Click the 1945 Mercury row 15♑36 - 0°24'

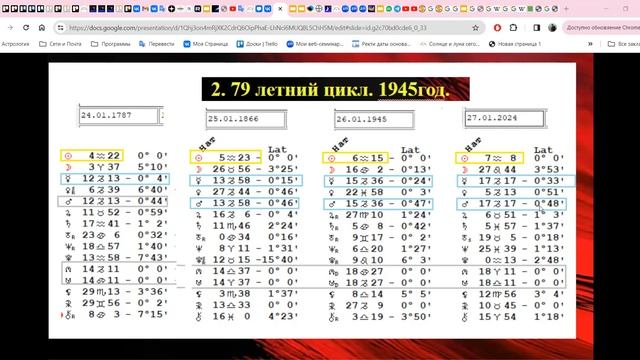[378, 181]
